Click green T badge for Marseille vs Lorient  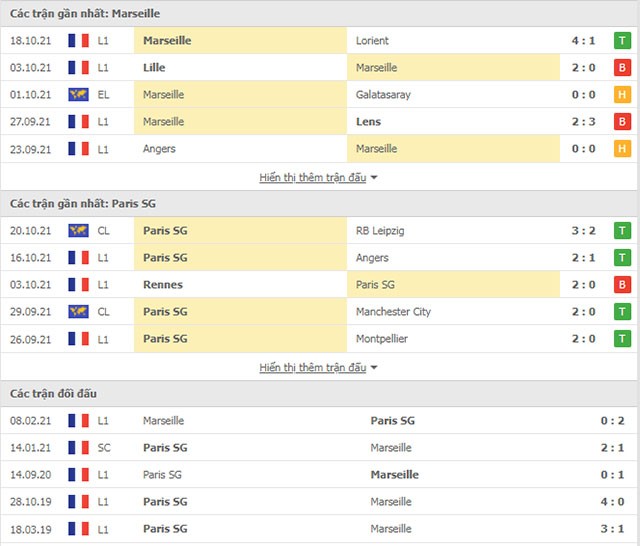coord(622,40)
